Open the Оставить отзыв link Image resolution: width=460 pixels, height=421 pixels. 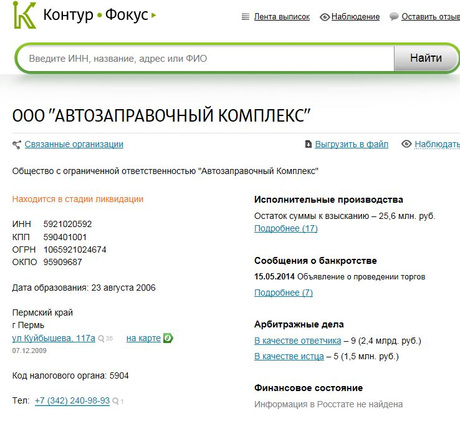(x=430, y=17)
